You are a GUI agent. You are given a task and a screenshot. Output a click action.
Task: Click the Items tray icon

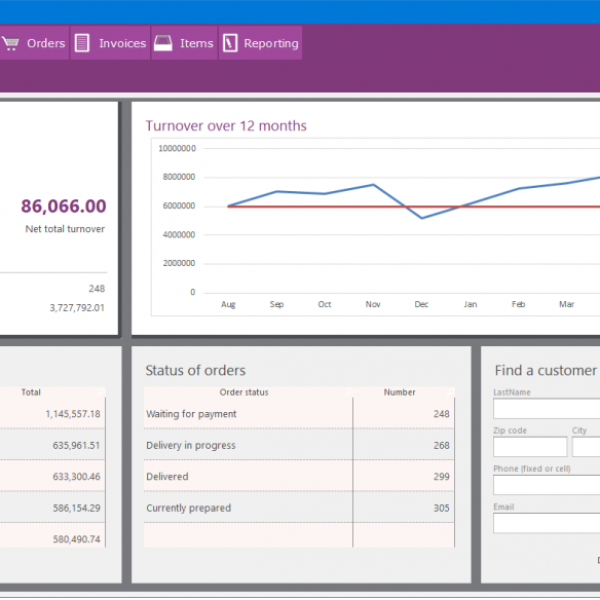[163, 43]
